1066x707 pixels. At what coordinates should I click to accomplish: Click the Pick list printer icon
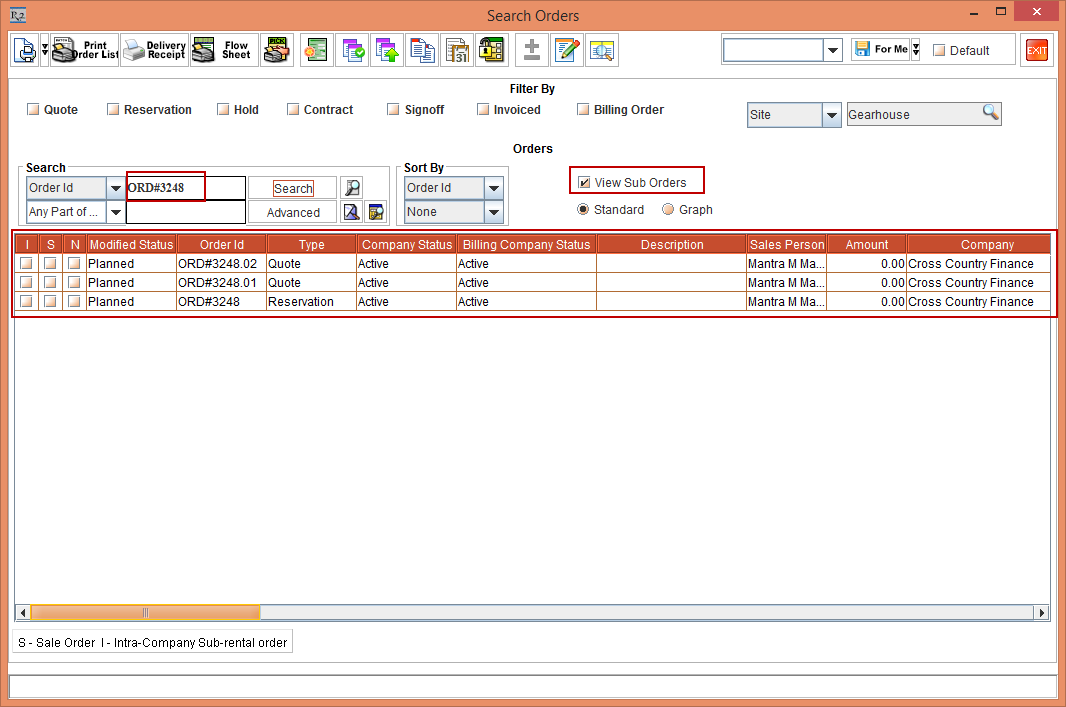[276, 50]
